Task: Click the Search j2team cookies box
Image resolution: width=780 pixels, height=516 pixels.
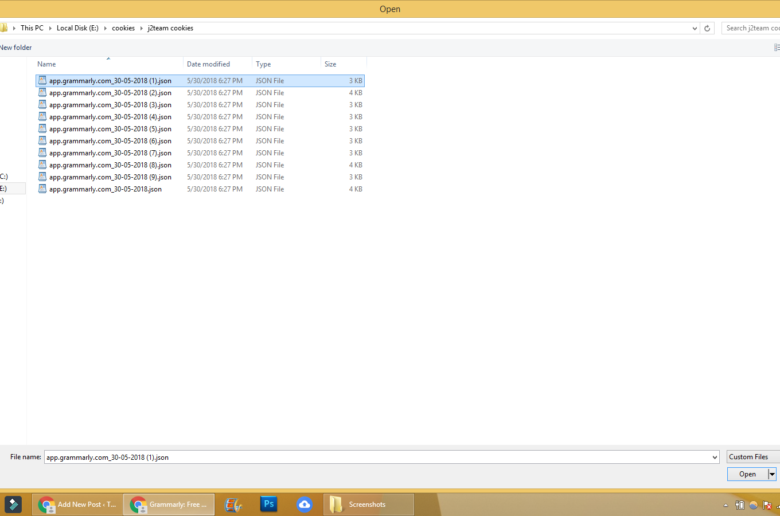Action: (x=751, y=28)
